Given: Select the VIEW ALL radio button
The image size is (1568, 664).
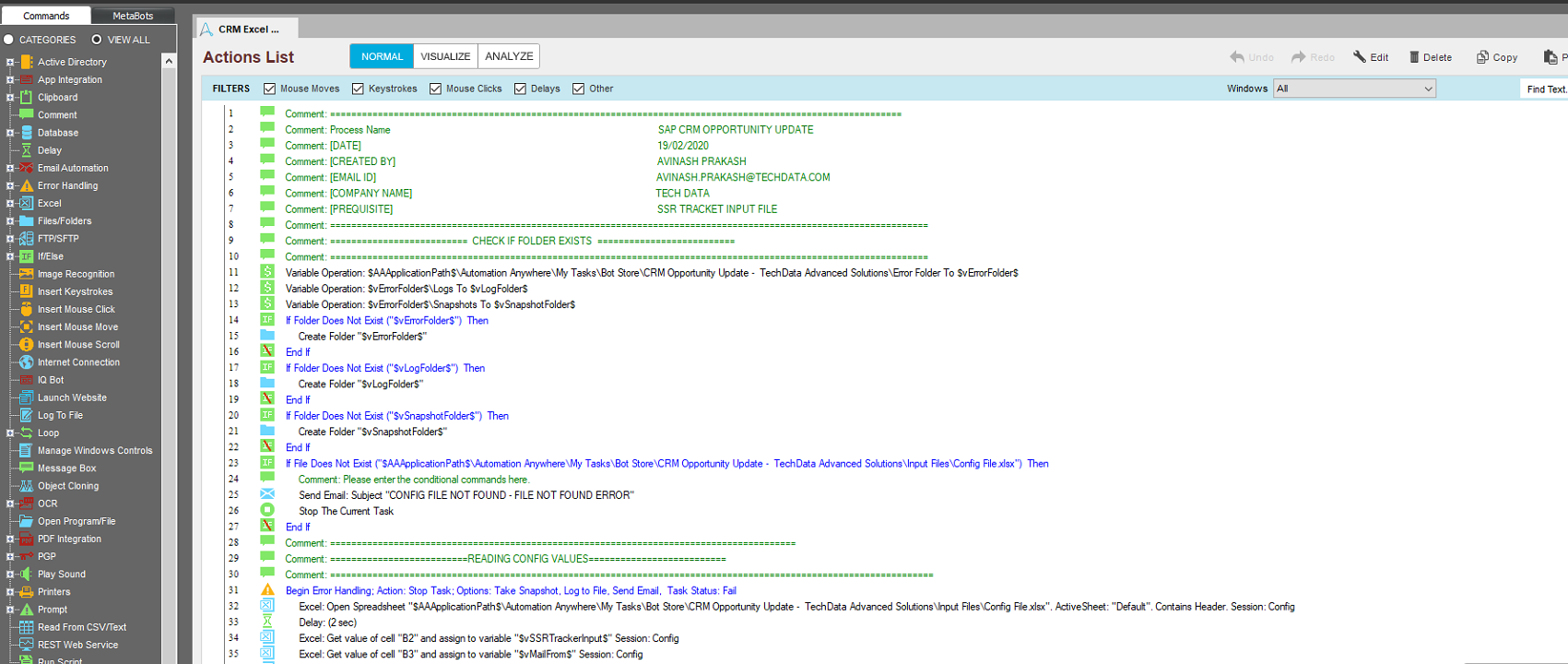Looking at the screenshot, I should tap(97, 40).
